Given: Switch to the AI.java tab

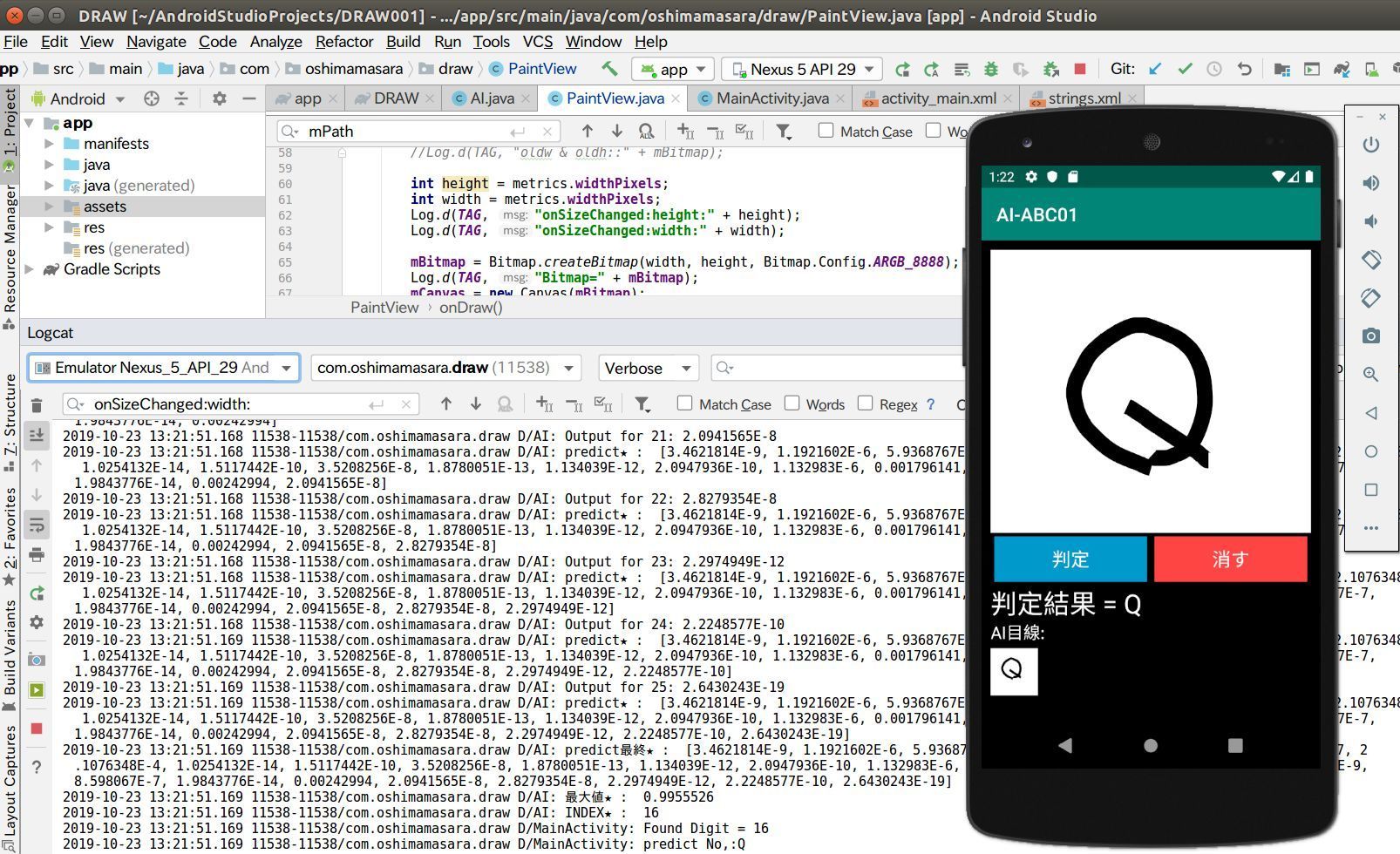Looking at the screenshot, I should [x=492, y=98].
